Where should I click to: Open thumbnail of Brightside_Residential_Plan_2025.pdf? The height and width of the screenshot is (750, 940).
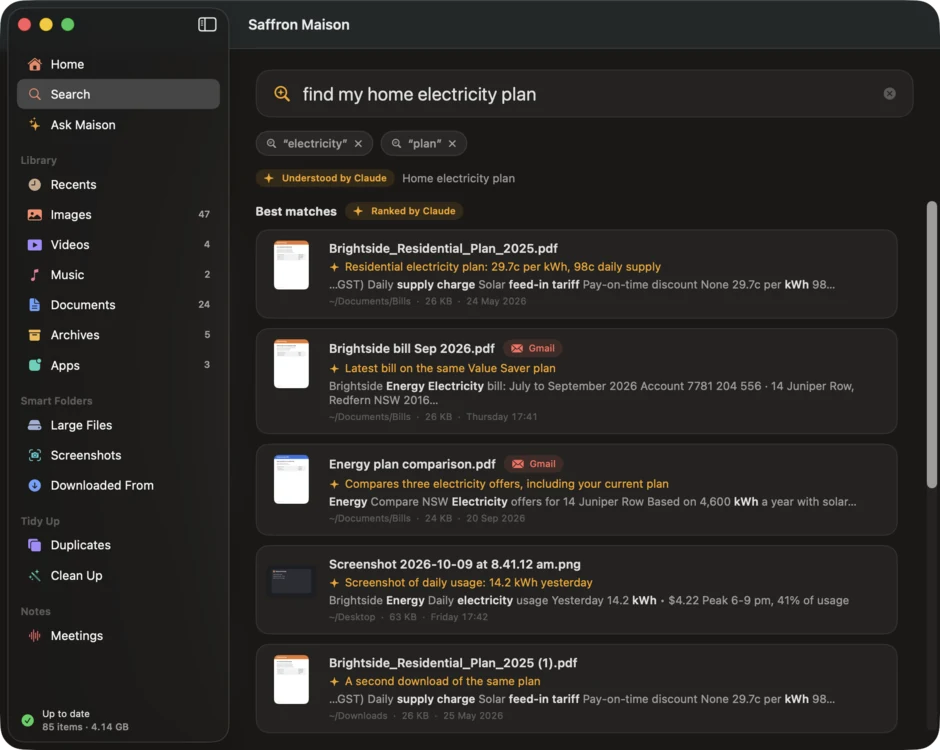point(291,265)
